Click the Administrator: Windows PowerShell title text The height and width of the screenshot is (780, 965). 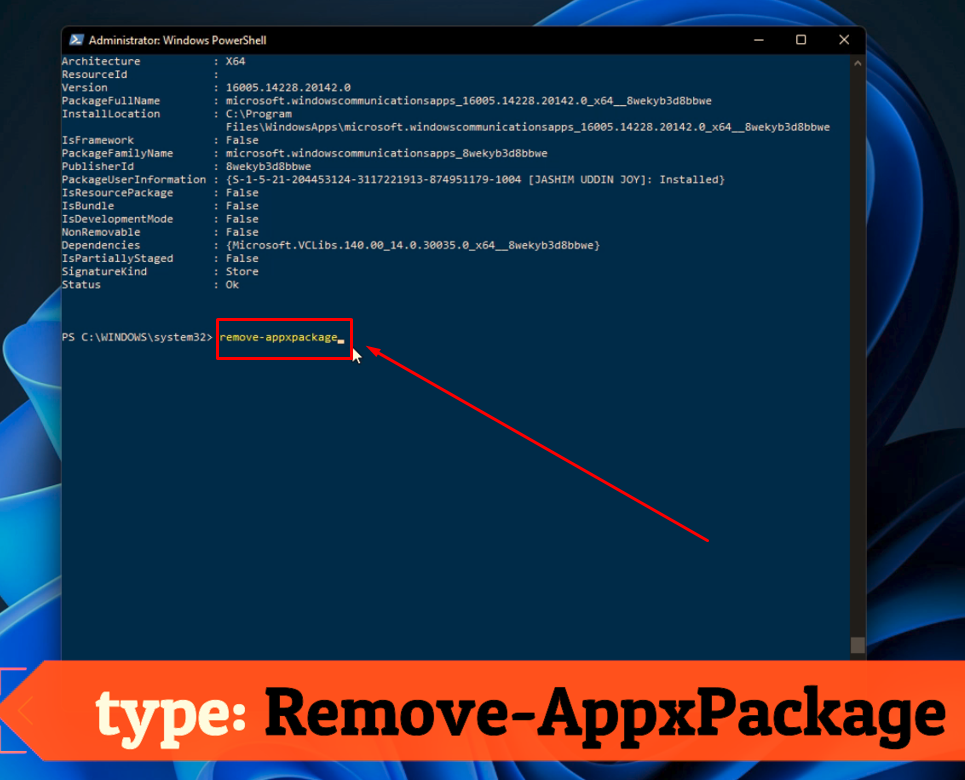178,40
